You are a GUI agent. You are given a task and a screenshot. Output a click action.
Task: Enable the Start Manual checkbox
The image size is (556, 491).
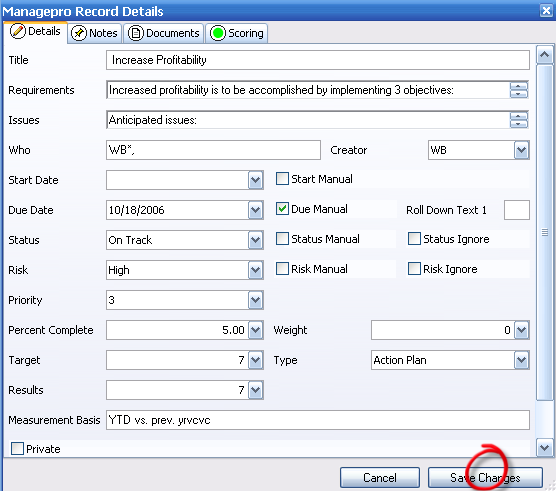pos(282,179)
